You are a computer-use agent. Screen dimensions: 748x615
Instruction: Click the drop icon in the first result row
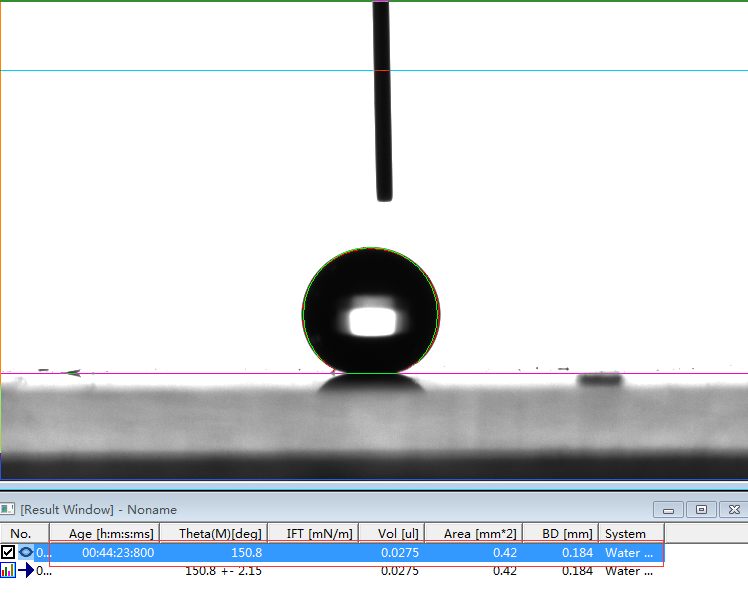tap(26, 552)
